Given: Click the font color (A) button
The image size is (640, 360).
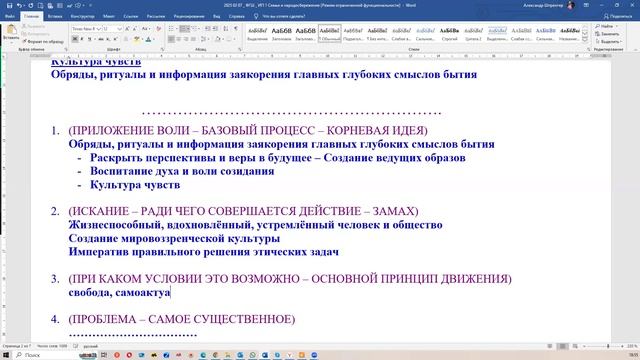Looking at the screenshot, I should [x=148, y=39].
